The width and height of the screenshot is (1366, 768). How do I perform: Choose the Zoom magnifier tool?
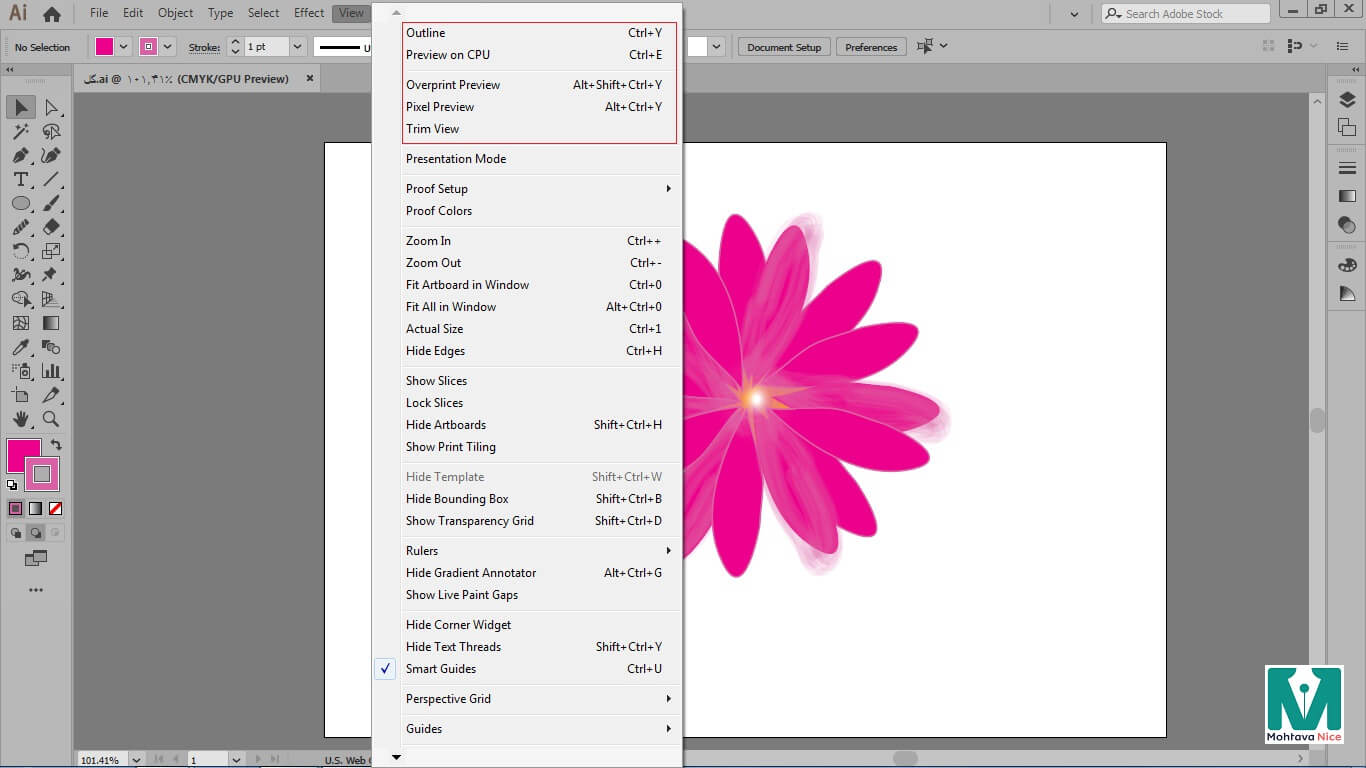(x=51, y=419)
